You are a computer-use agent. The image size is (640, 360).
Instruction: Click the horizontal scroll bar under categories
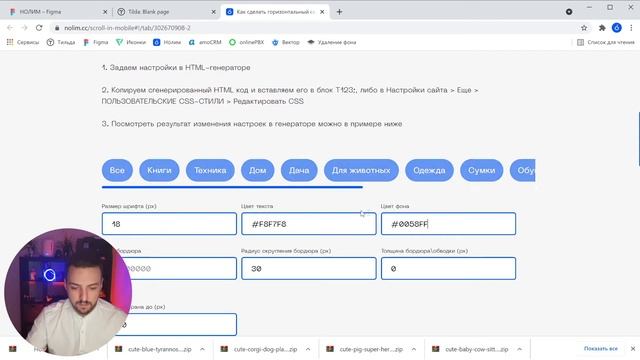tap(232, 187)
